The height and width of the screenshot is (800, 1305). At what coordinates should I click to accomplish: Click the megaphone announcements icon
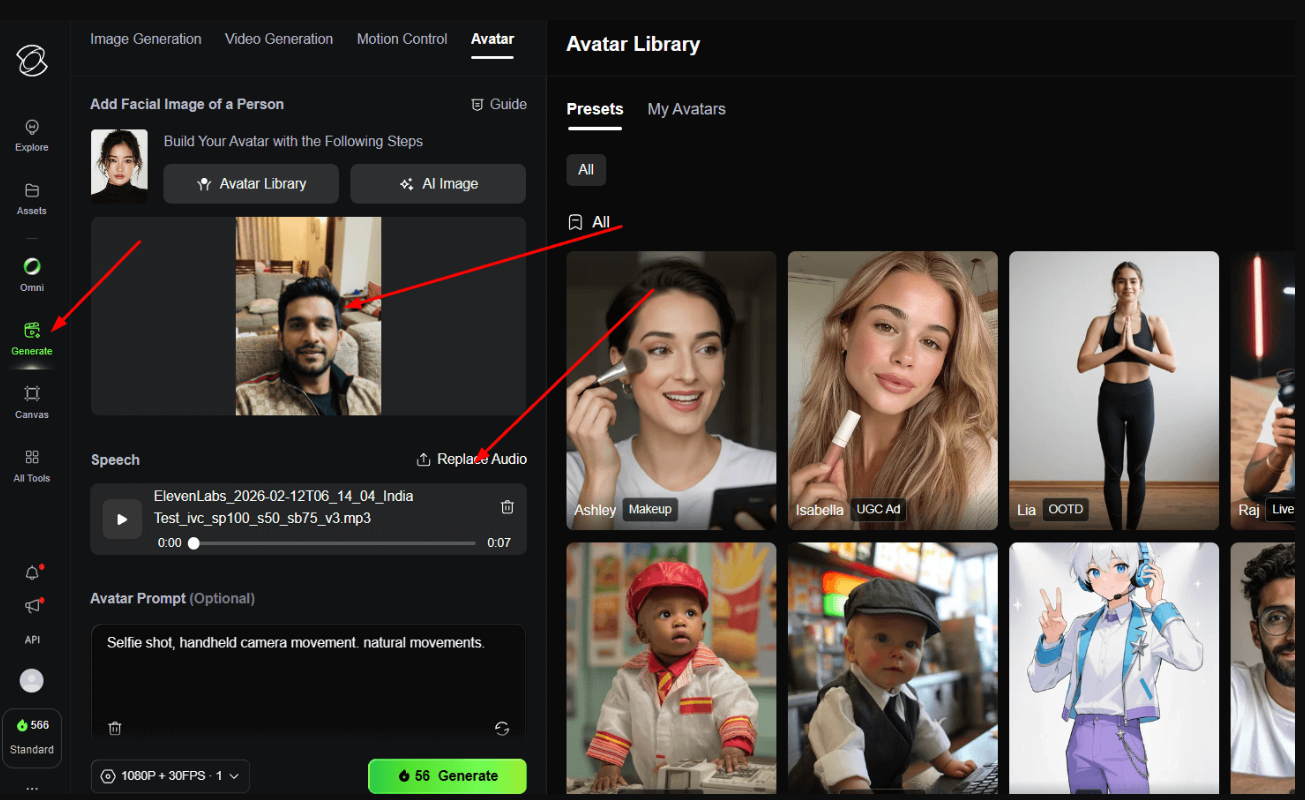[x=32, y=606]
